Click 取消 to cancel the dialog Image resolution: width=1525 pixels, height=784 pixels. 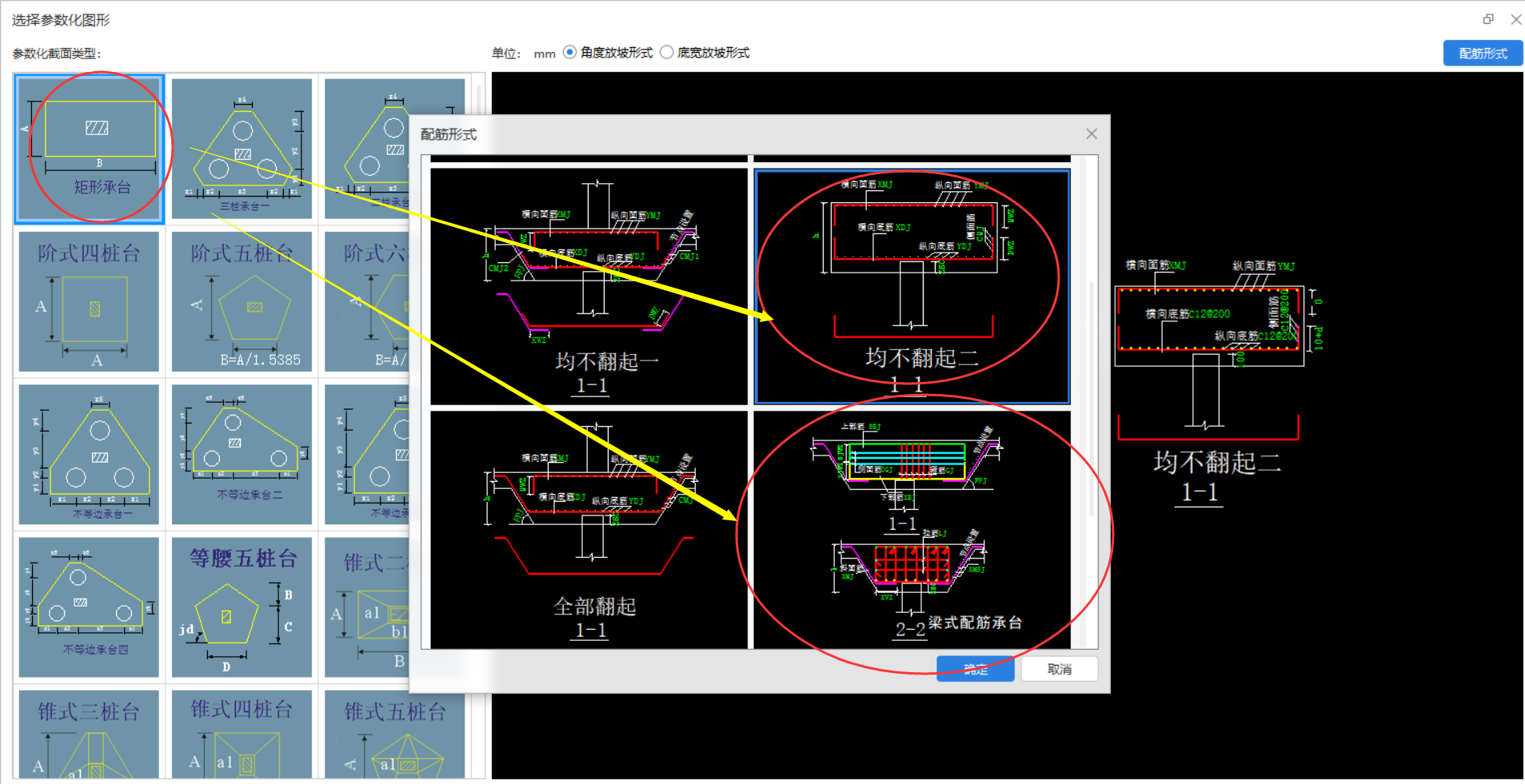click(x=1060, y=669)
